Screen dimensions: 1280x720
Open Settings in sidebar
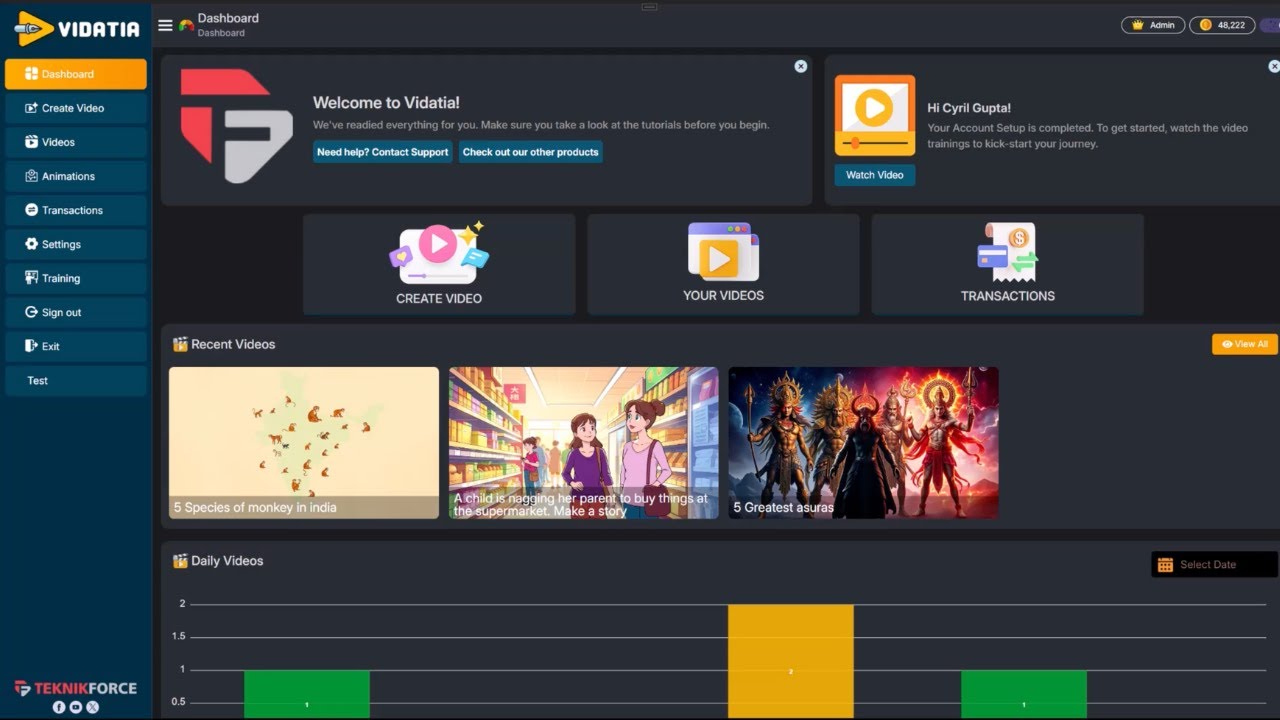[76, 244]
